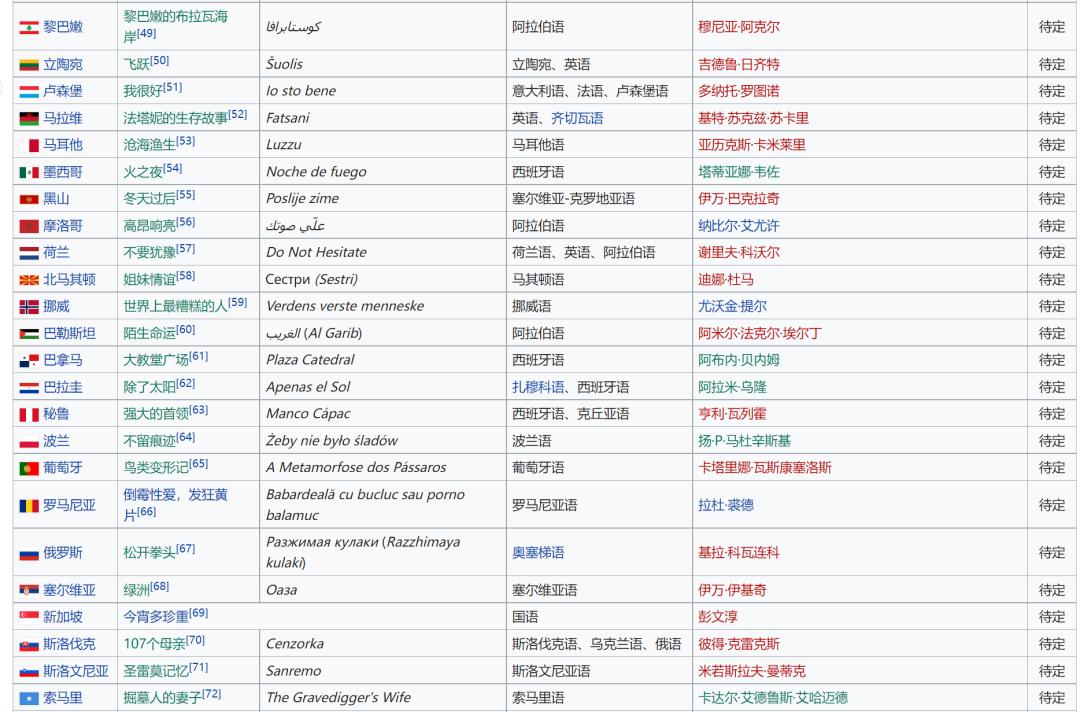Click the Romania flag icon
This screenshot has width=1080, height=712.
point(29,505)
